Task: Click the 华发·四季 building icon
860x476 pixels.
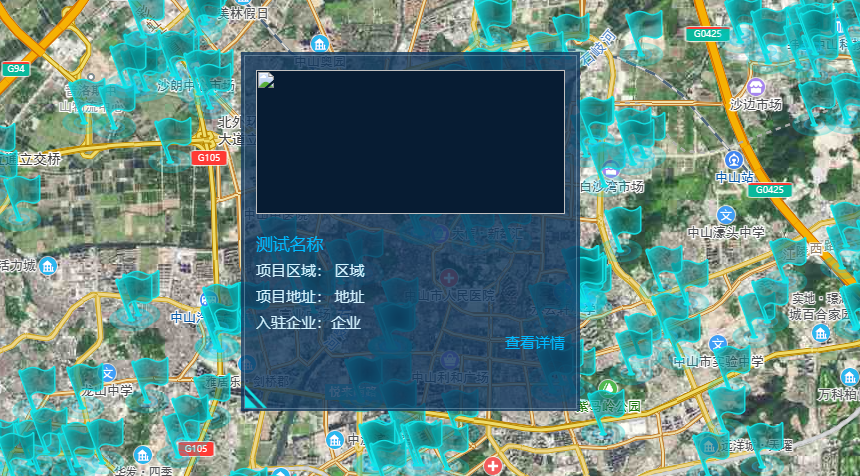Action: (143, 455)
